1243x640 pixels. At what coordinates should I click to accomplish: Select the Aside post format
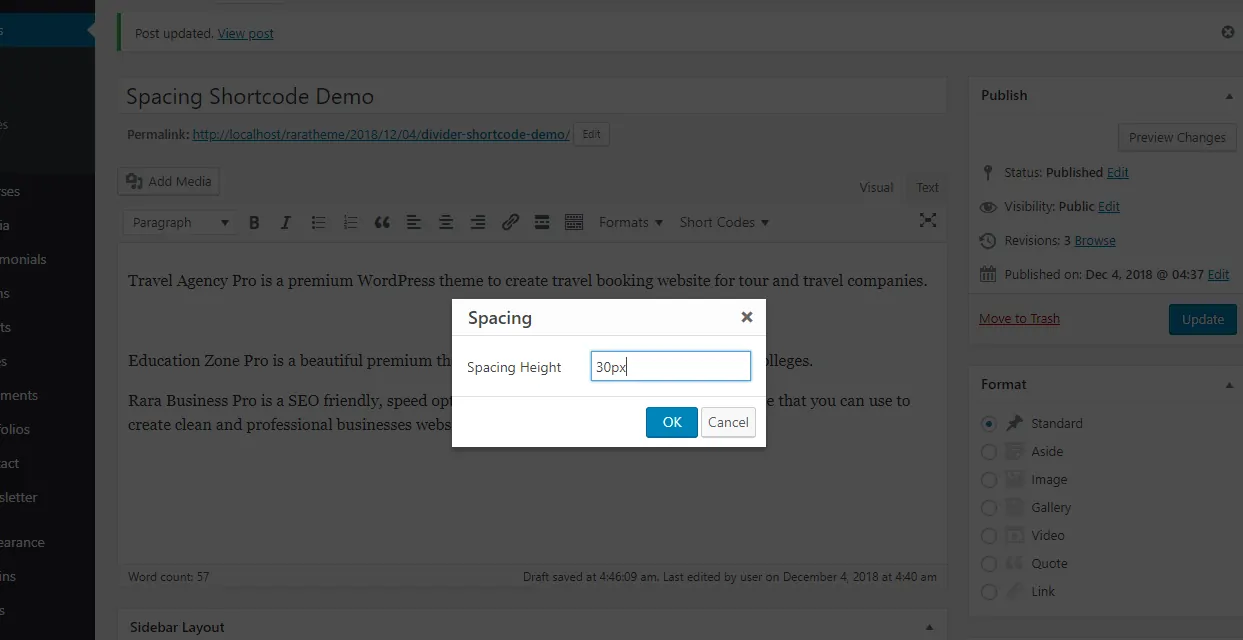point(989,451)
